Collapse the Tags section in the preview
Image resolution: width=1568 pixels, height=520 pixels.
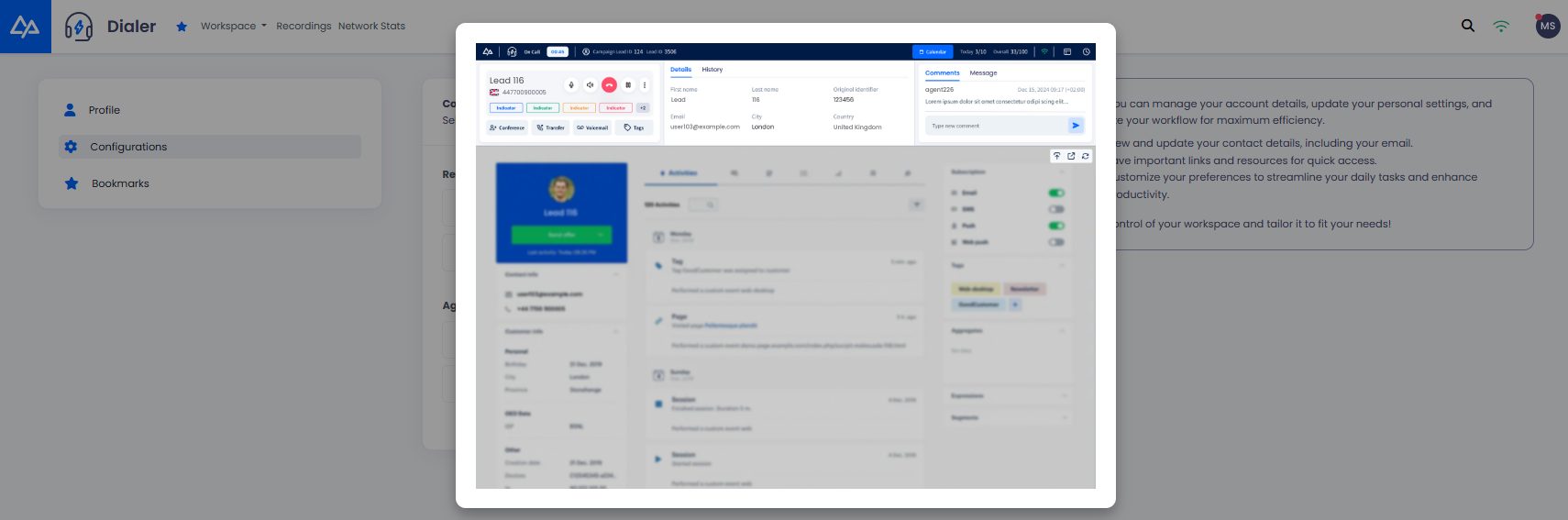[x=1063, y=265]
